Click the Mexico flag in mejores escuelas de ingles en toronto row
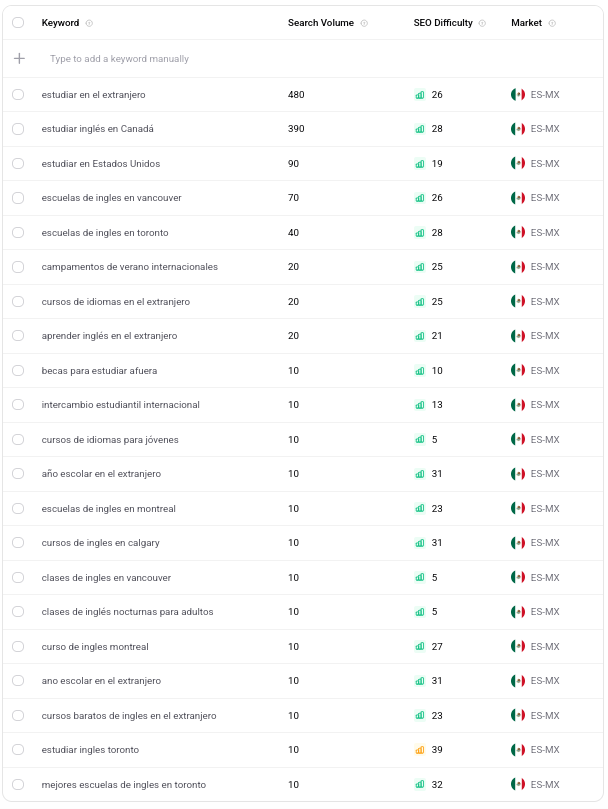Viewport: 608px width, 809px height. click(518, 784)
